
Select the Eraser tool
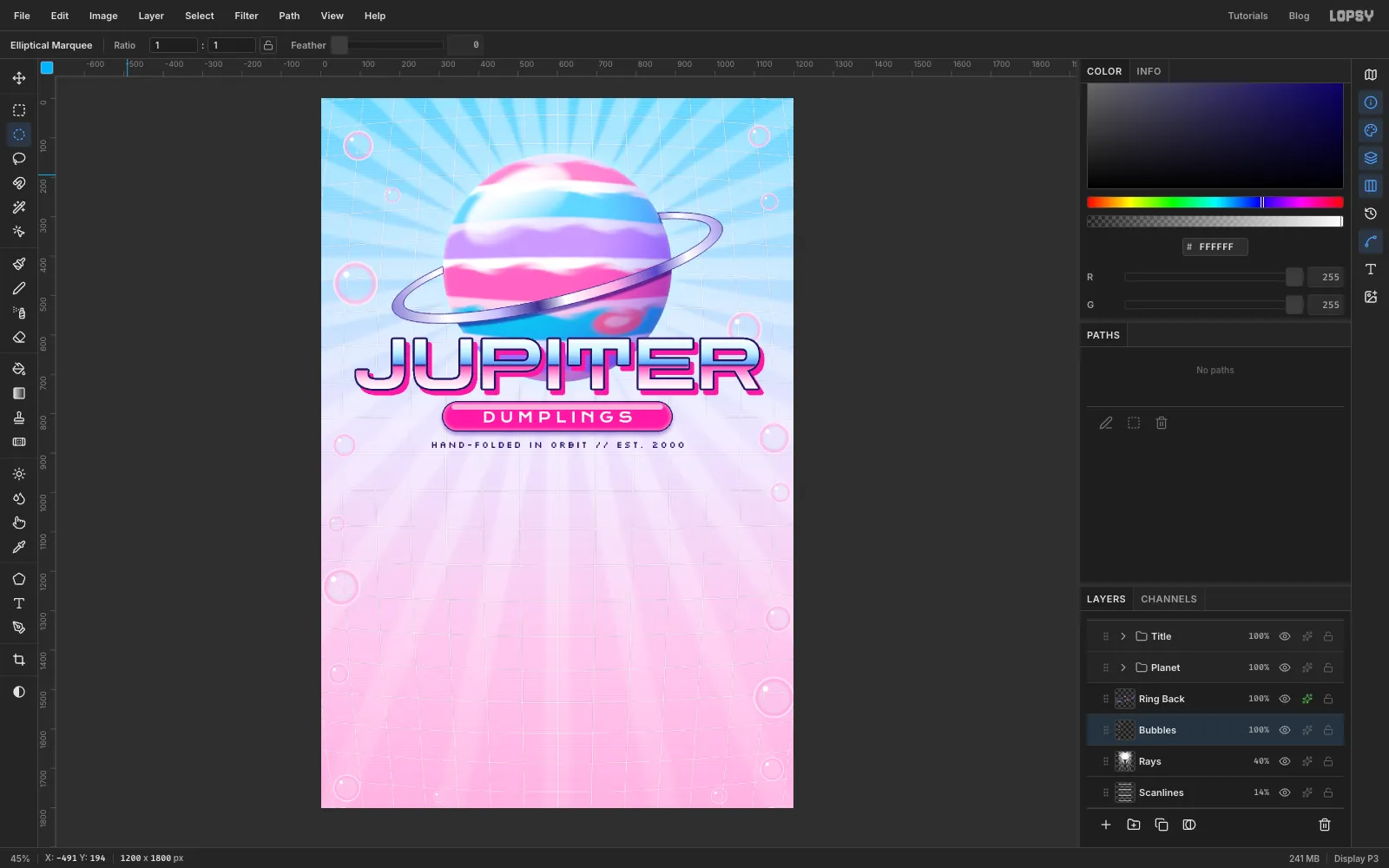[19, 337]
